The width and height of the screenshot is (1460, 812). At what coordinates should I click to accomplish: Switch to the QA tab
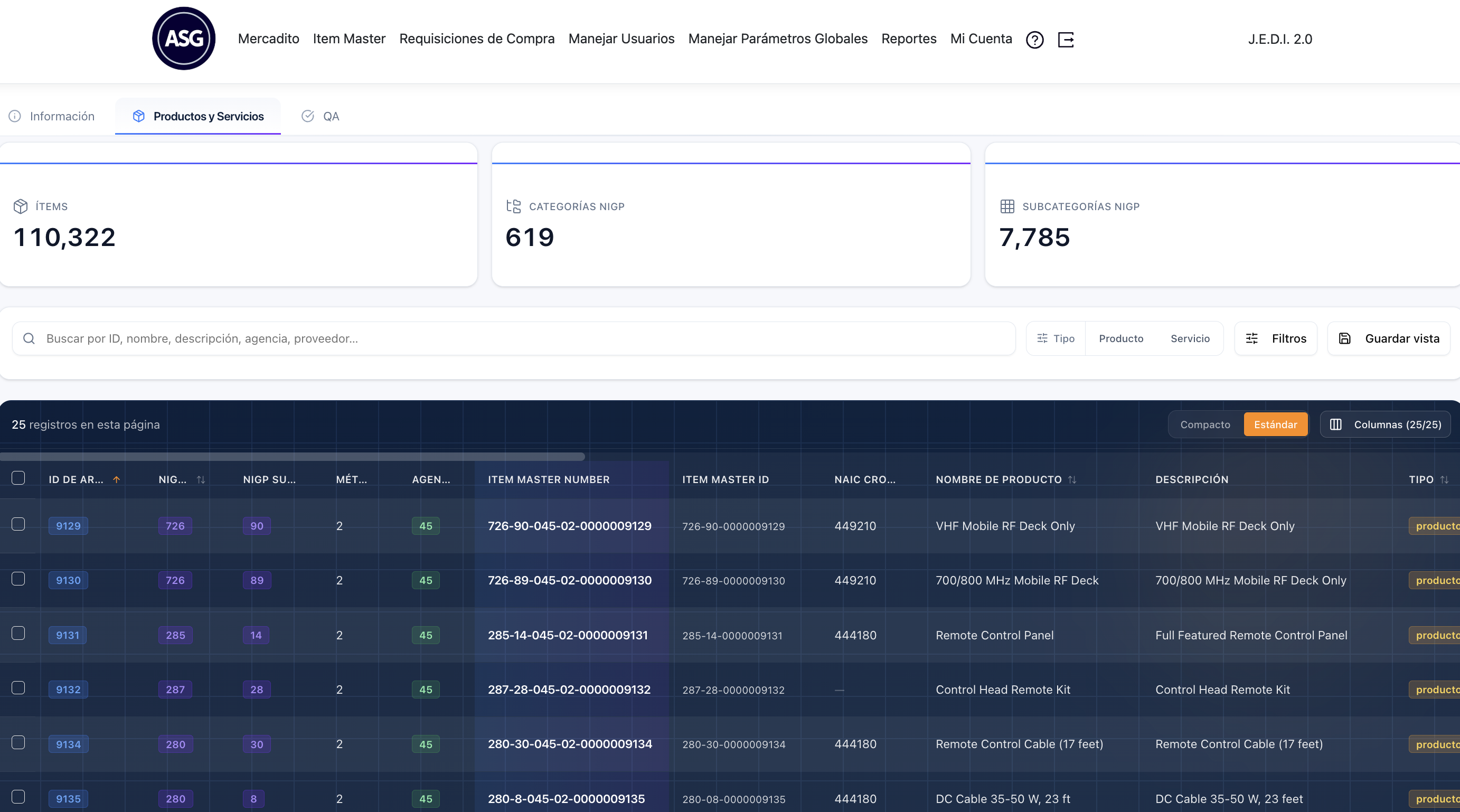coord(320,116)
